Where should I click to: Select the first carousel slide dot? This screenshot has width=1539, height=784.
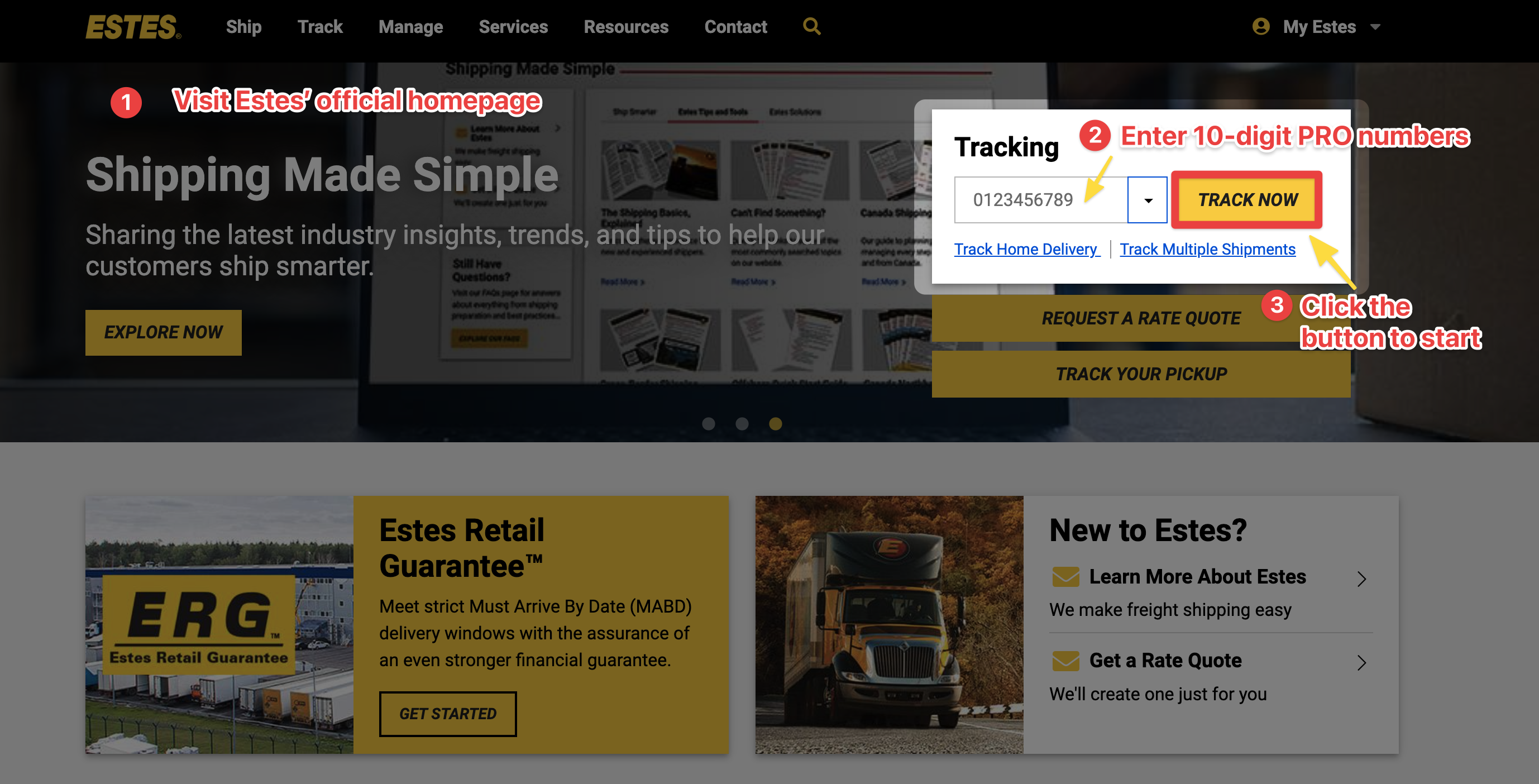(x=709, y=424)
